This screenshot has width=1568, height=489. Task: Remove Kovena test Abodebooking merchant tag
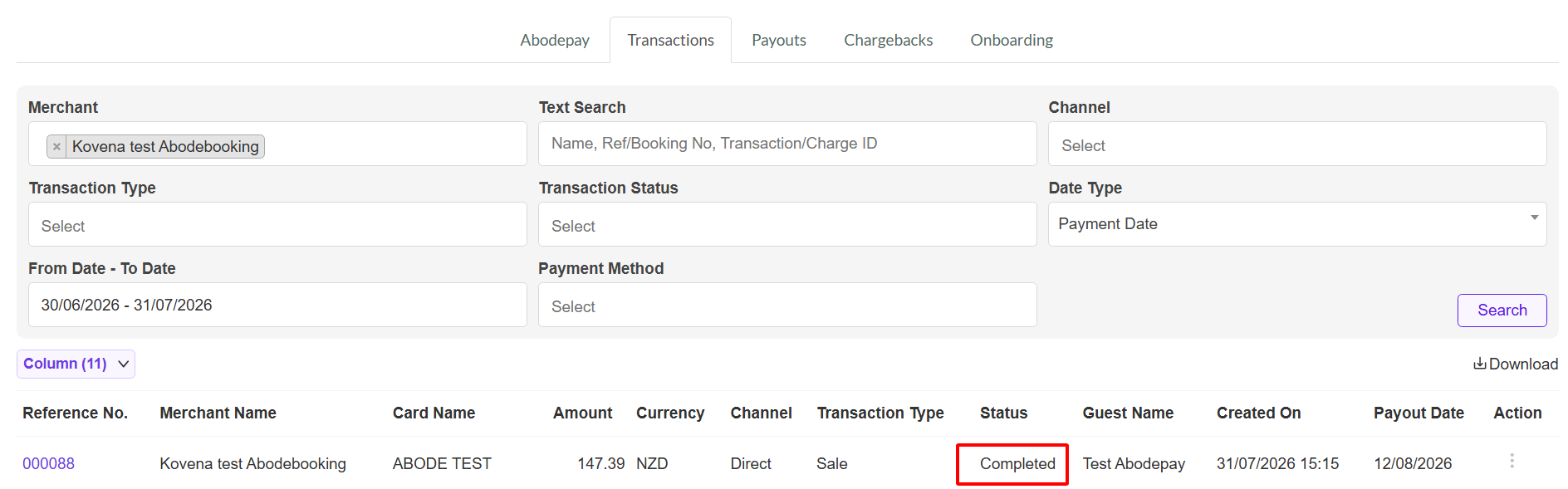(56, 147)
